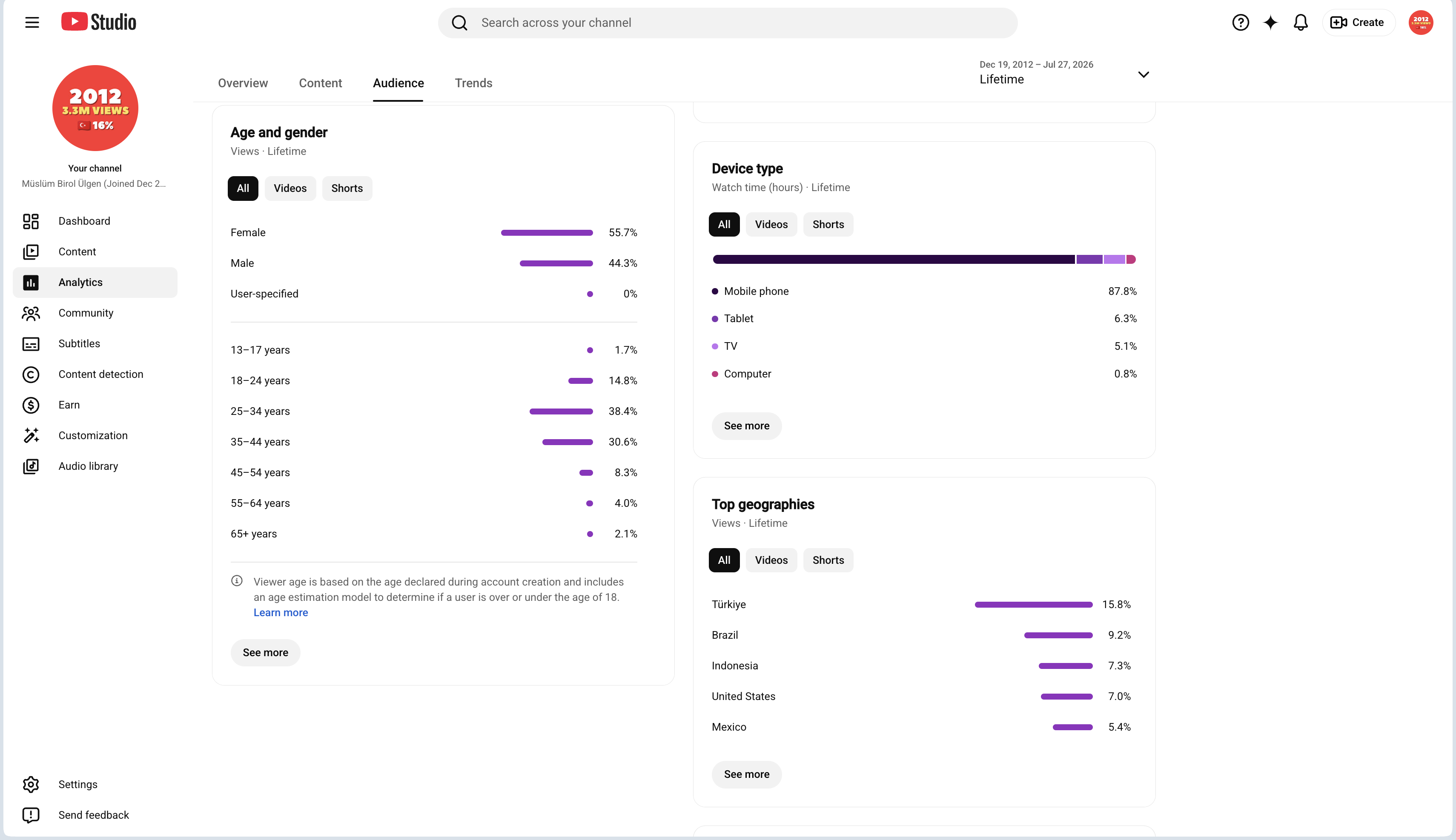Click the Tablet segment of device bar
1456x840 pixels.
click(x=1089, y=260)
